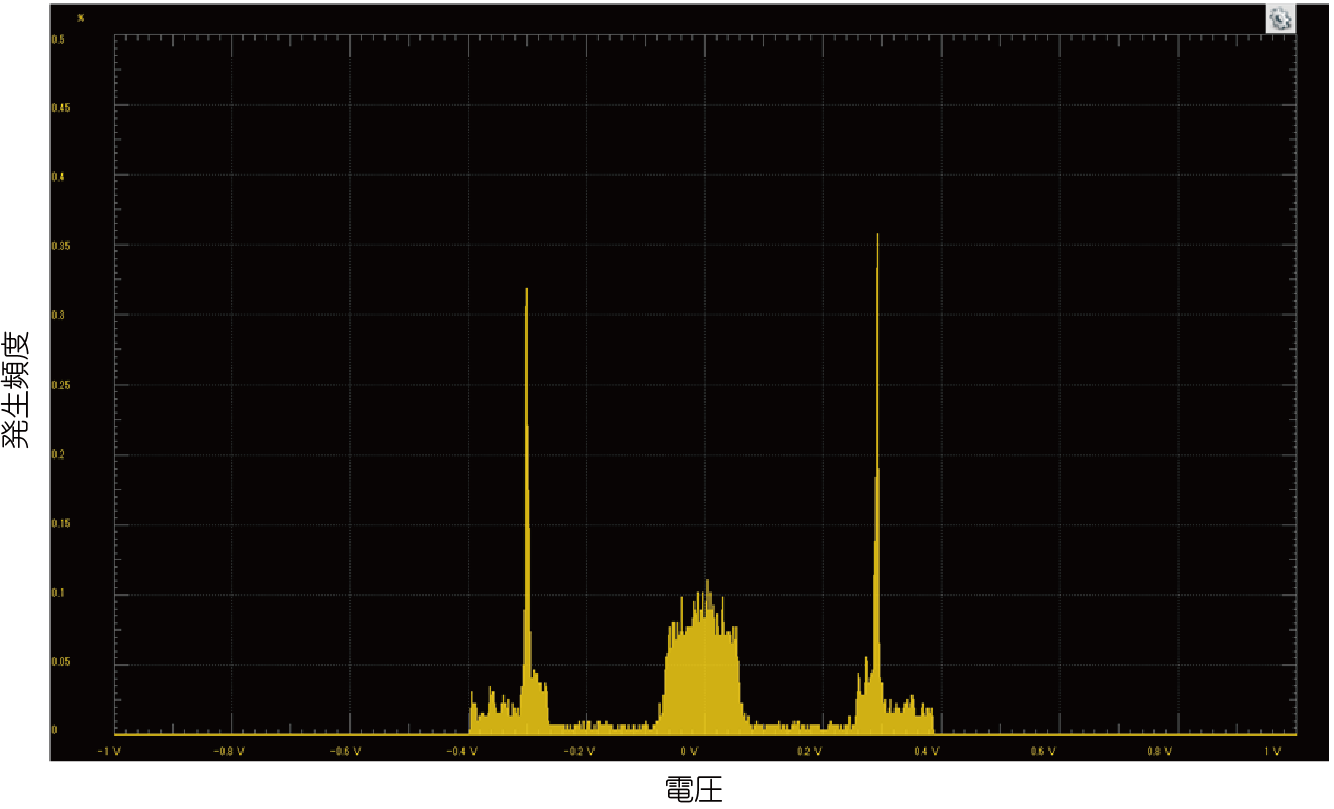Select the 0 V x-axis tick label
This screenshot has height=809, width=1334.
click(689, 750)
